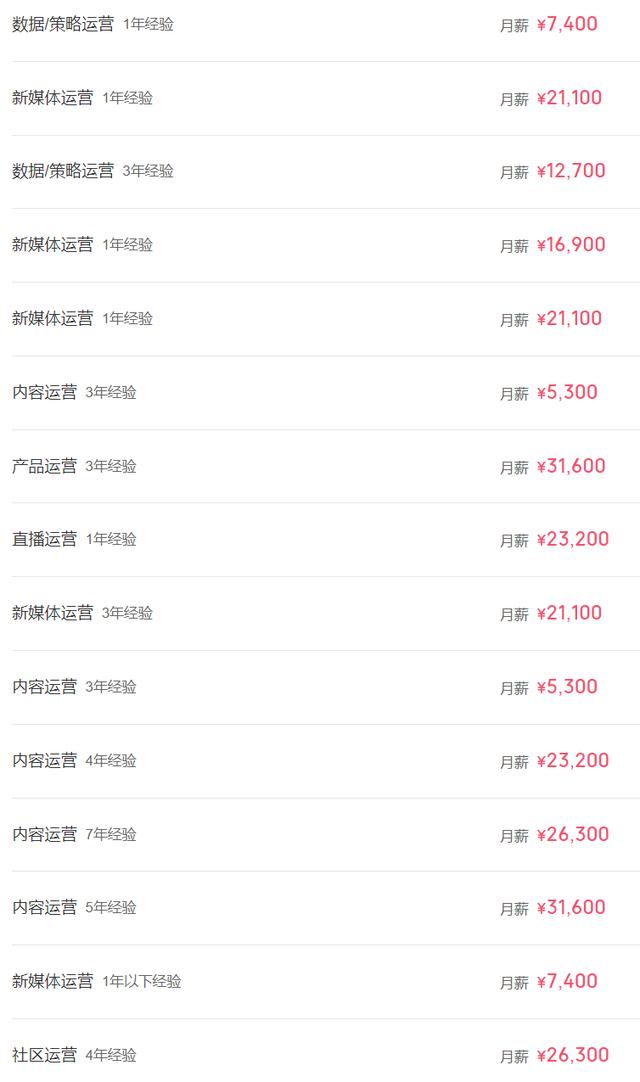Click the ¥16,900 monthly salary amount

click(571, 245)
